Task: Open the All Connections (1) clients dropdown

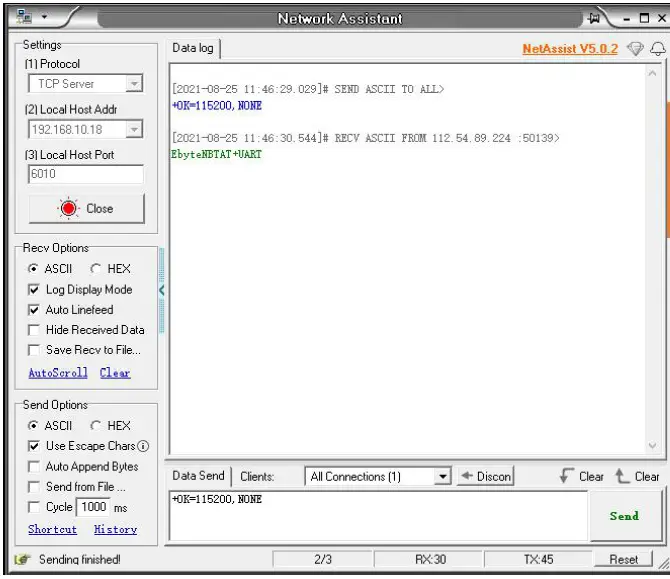Action: [378, 476]
